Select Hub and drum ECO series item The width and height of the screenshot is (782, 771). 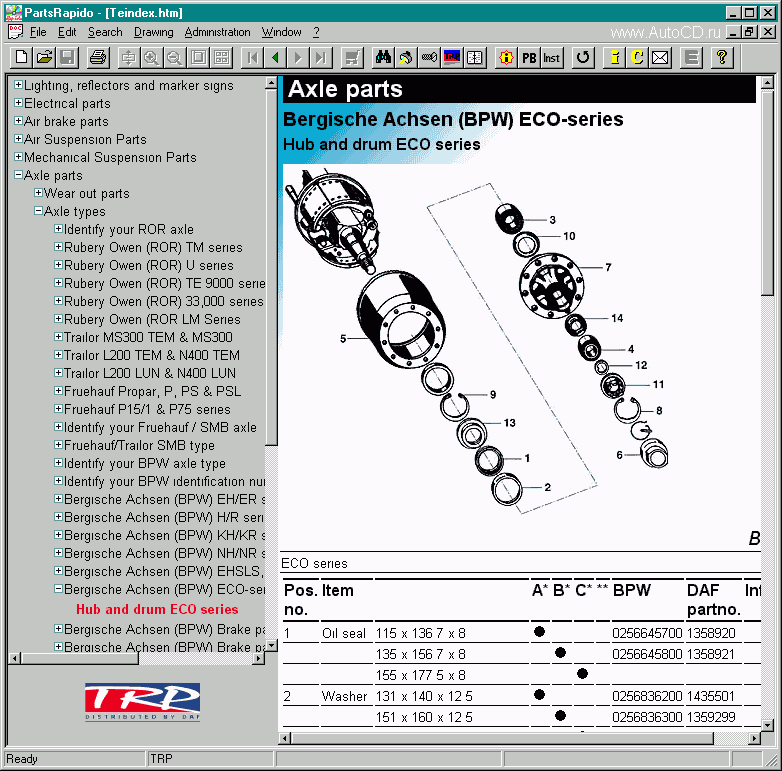pos(157,609)
